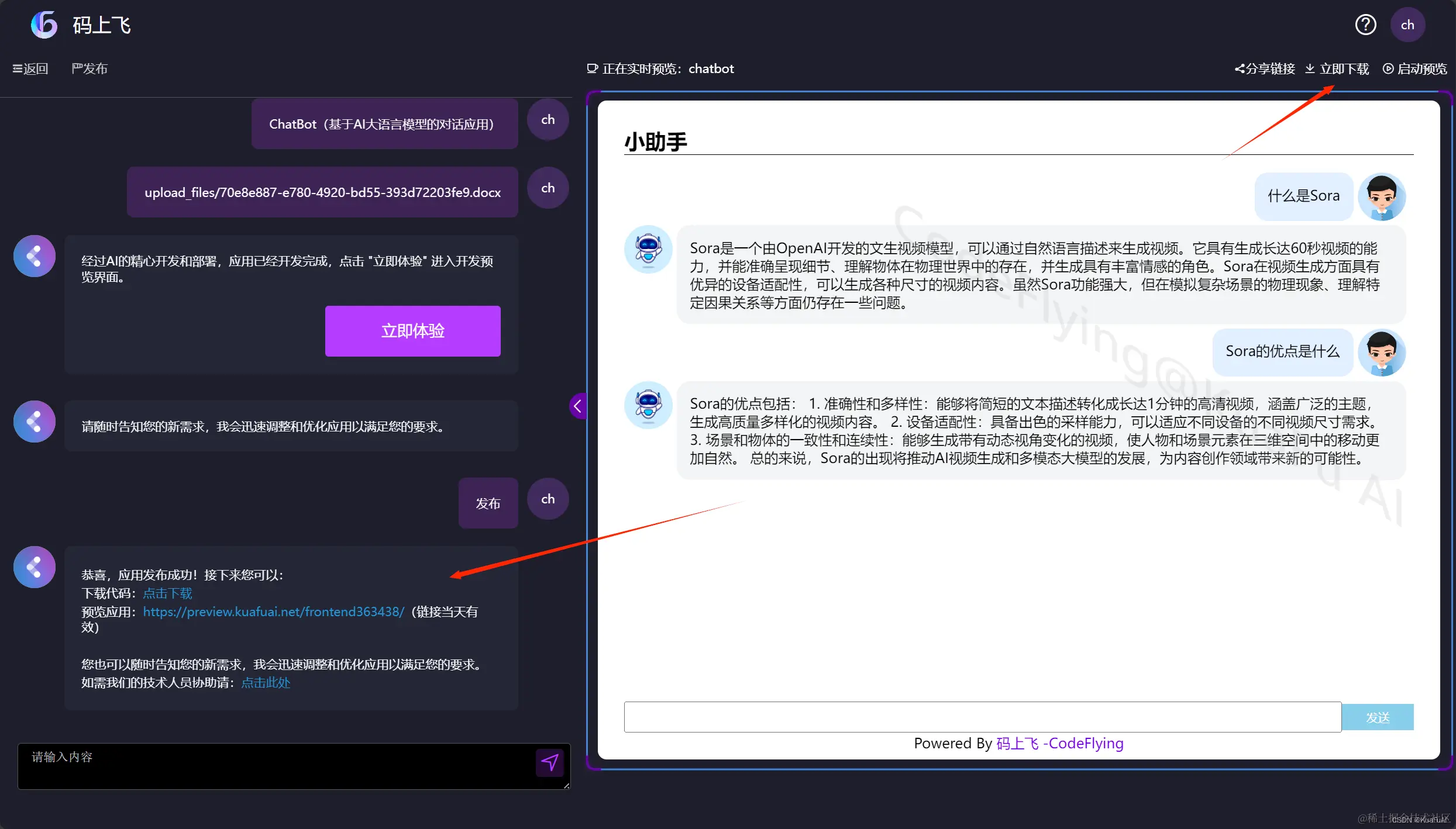Open the ch user avatar menu in header

(x=1407, y=25)
